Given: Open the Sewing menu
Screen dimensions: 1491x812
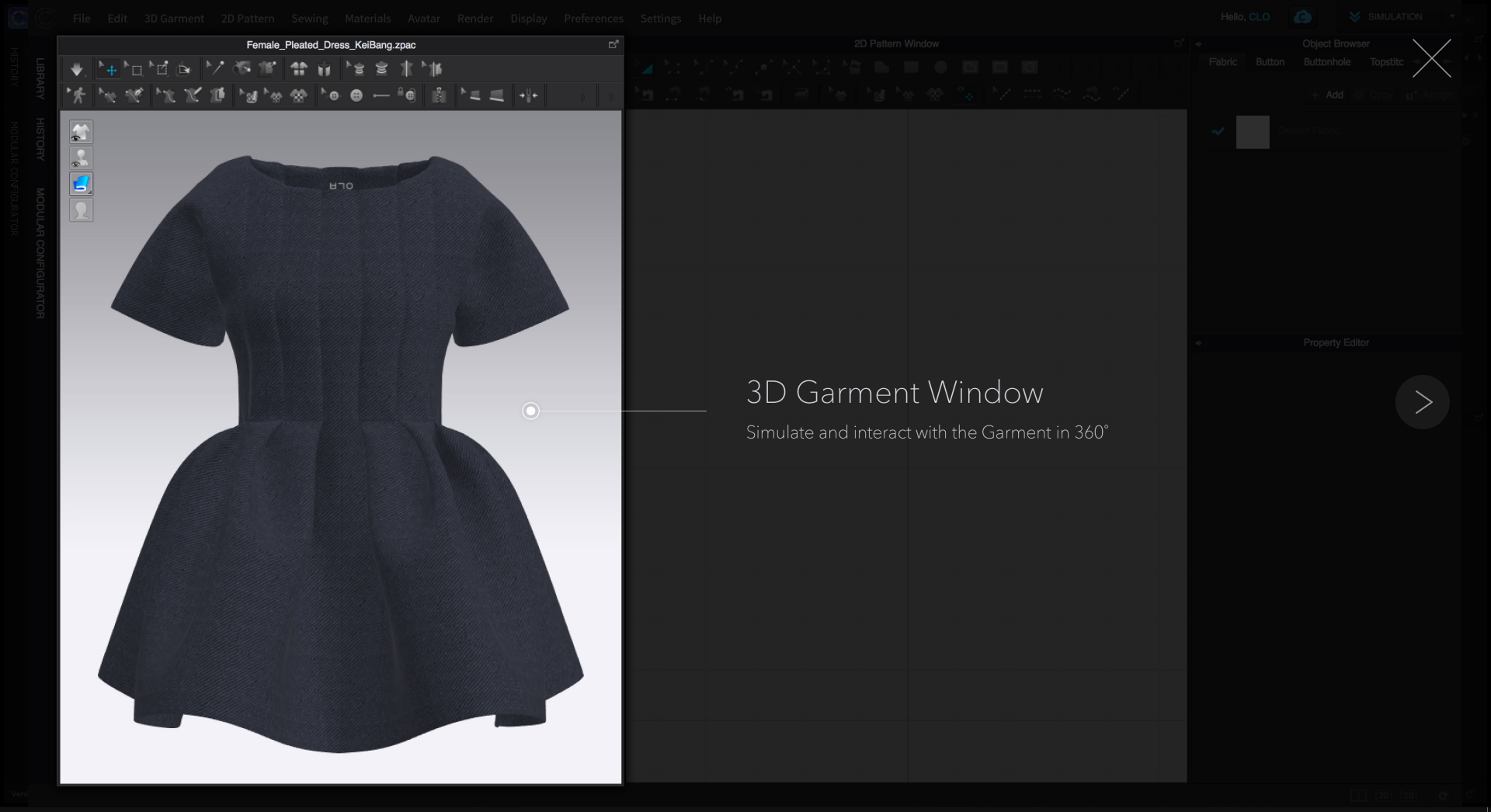Looking at the screenshot, I should pos(310,18).
